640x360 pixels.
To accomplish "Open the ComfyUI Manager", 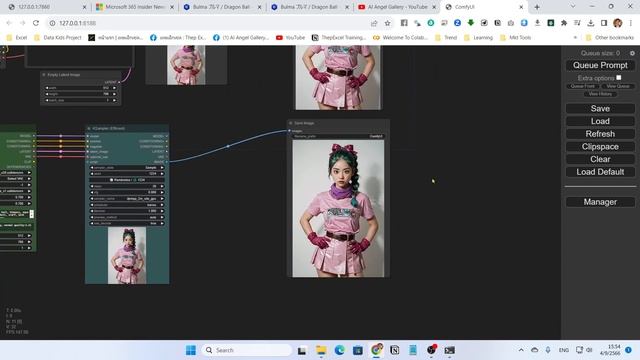I will [x=600, y=202].
